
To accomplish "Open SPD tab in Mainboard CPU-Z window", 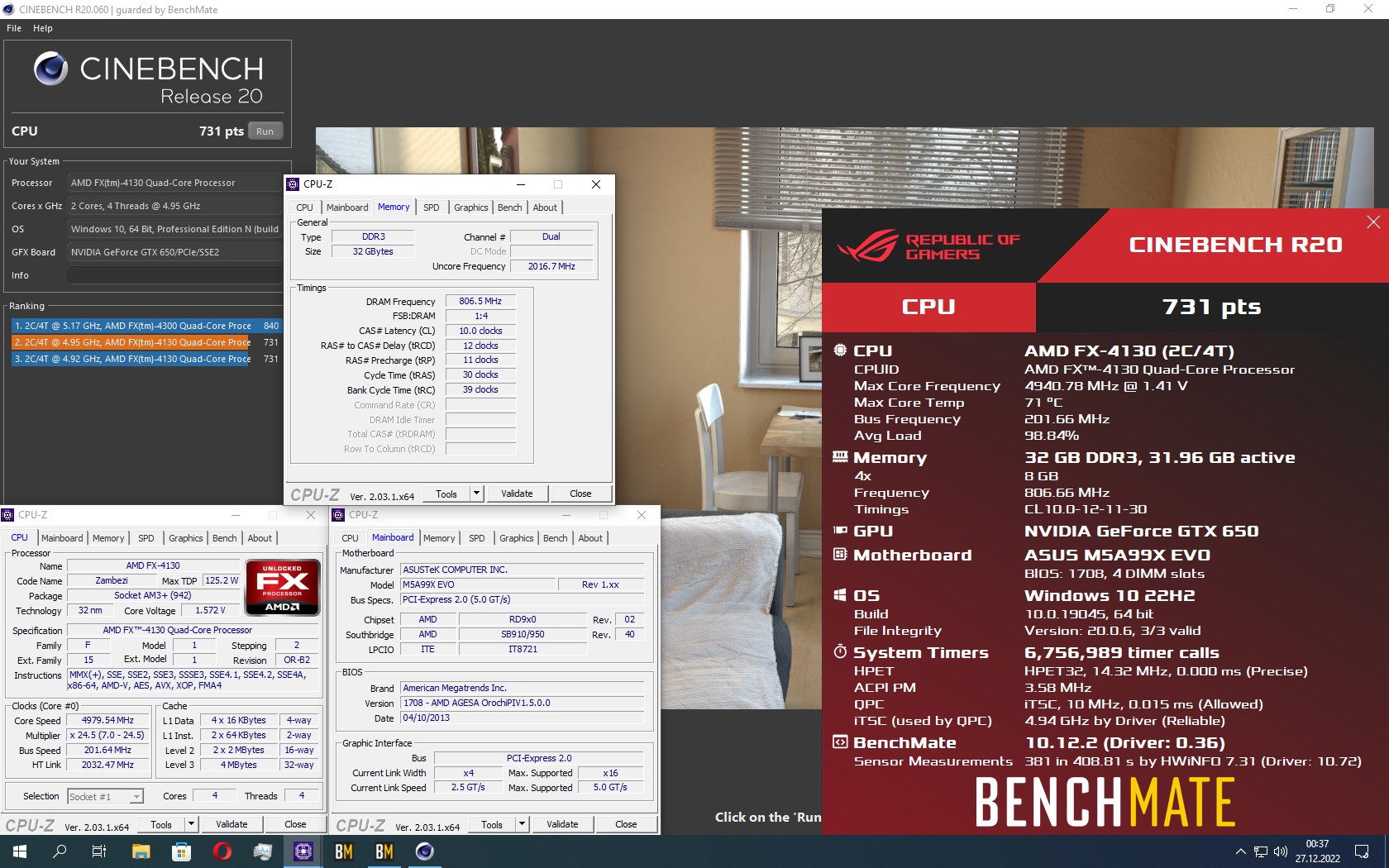I will 477,538.
